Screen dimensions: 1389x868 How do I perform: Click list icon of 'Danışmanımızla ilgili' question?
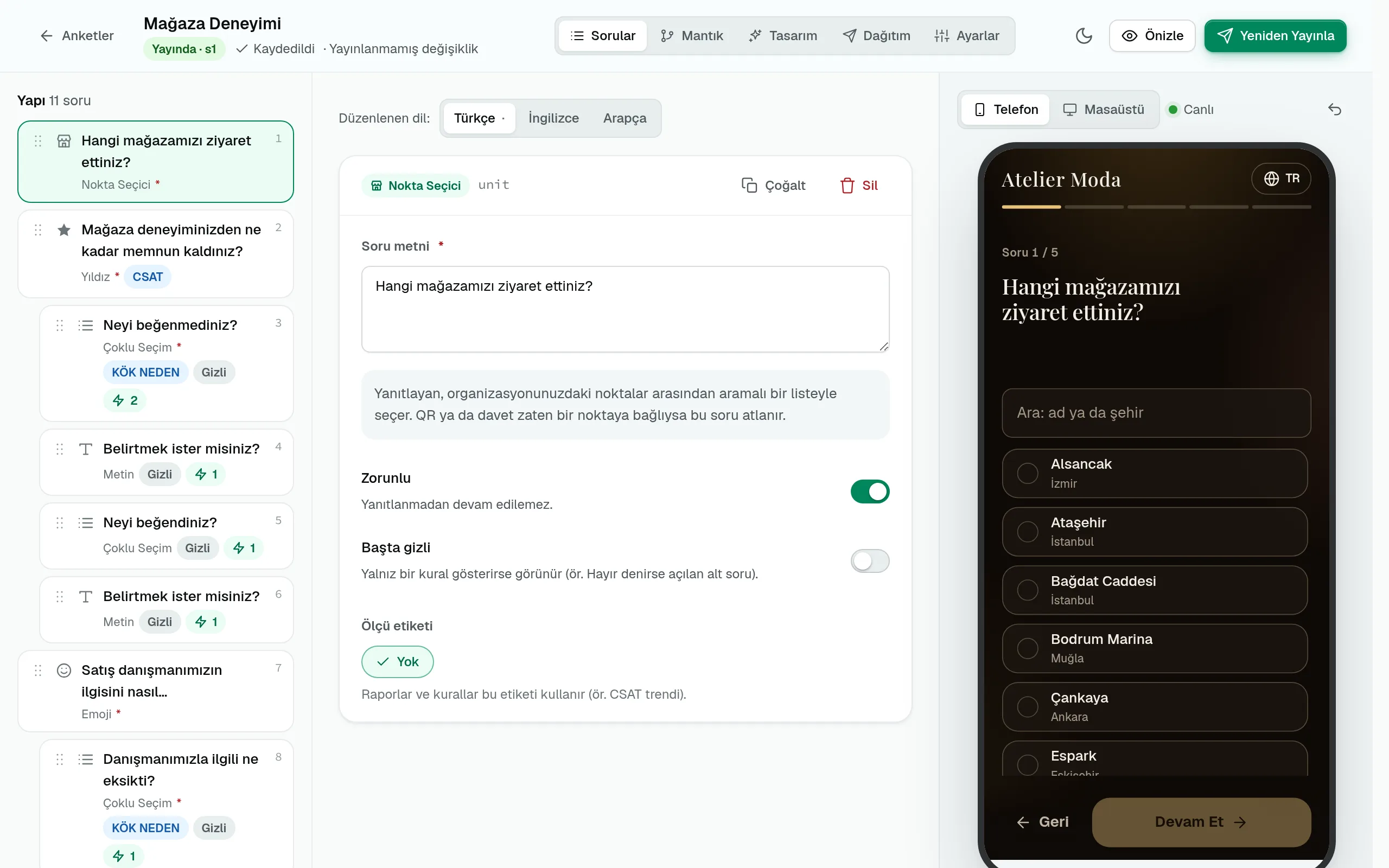pyautogui.click(x=86, y=759)
